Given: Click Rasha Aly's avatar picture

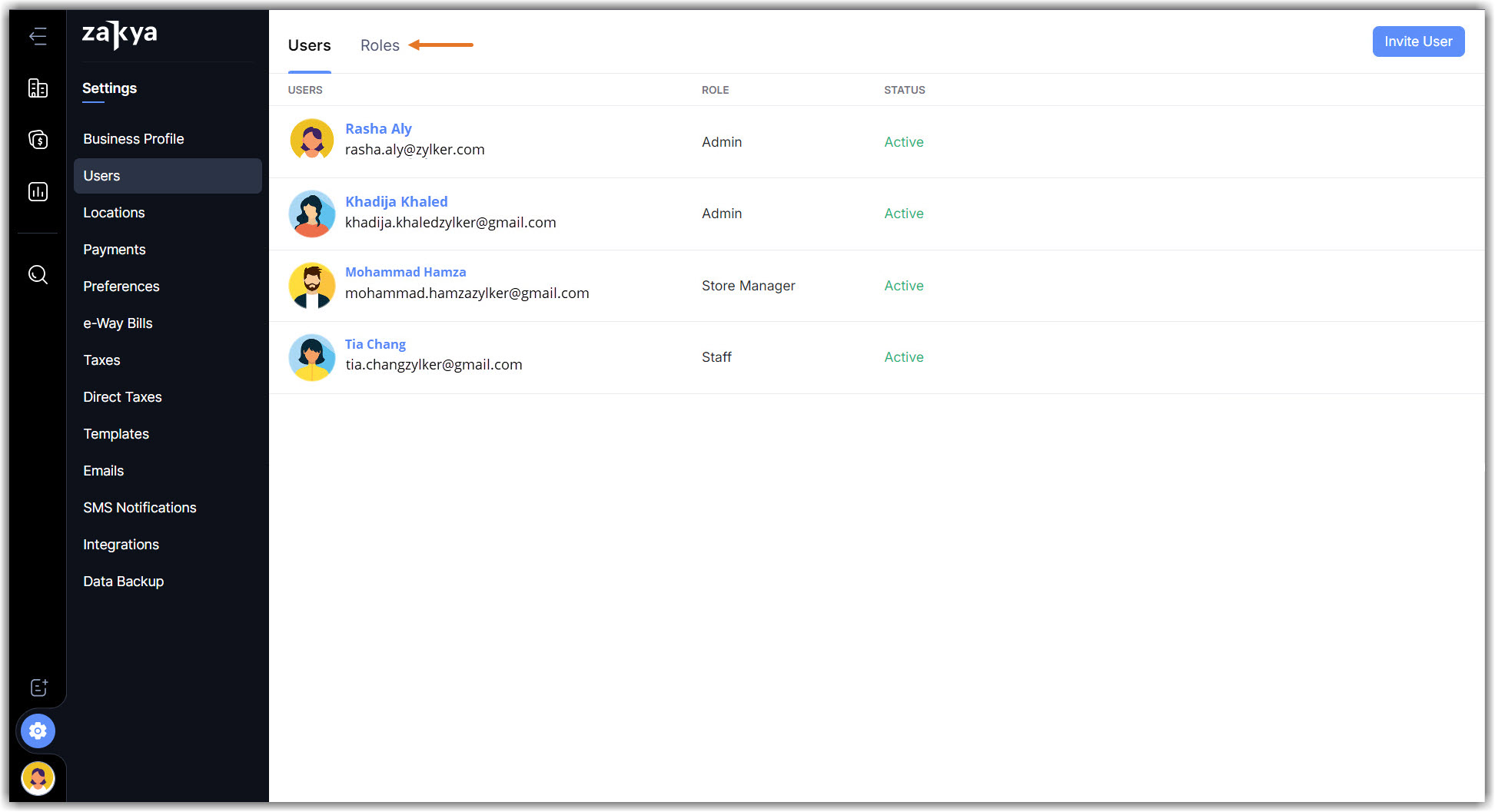Looking at the screenshot, I should [x=311, y=140].
